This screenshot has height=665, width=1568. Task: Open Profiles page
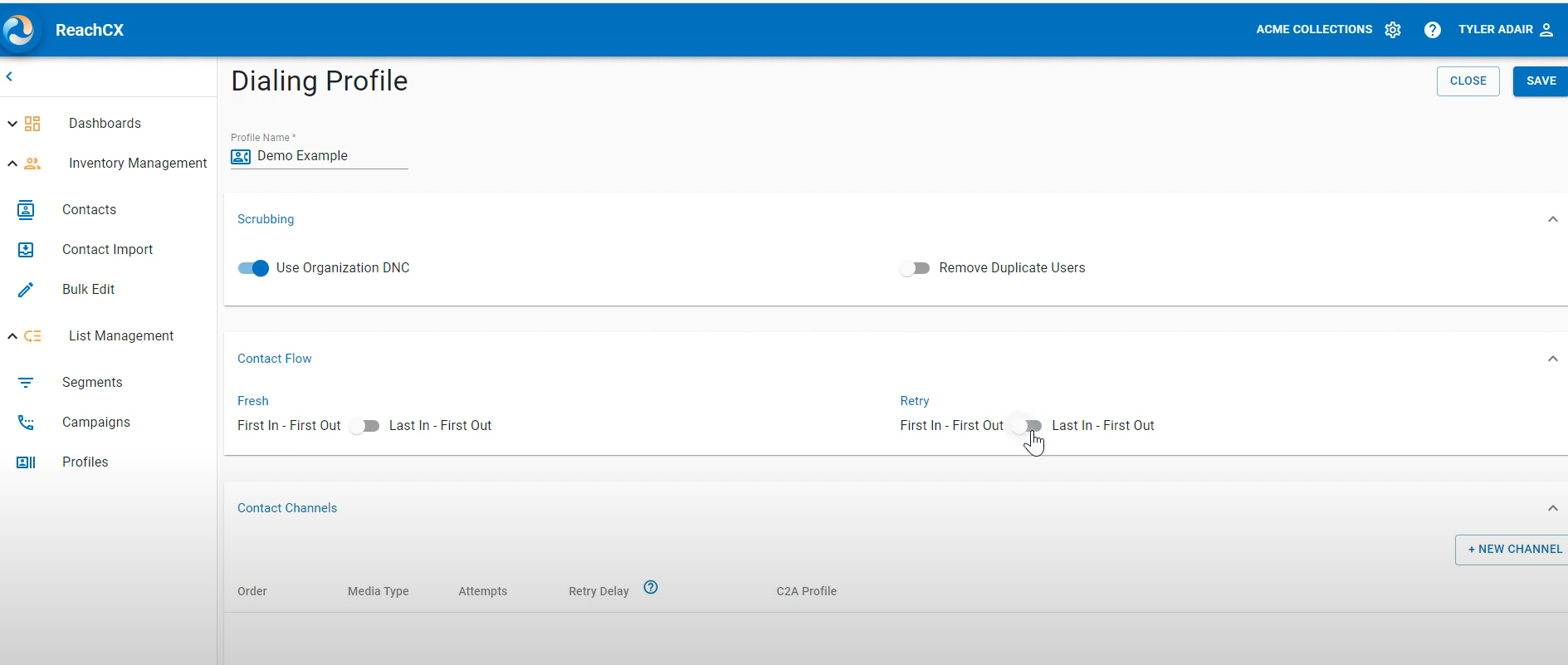[x=85, y=462]
